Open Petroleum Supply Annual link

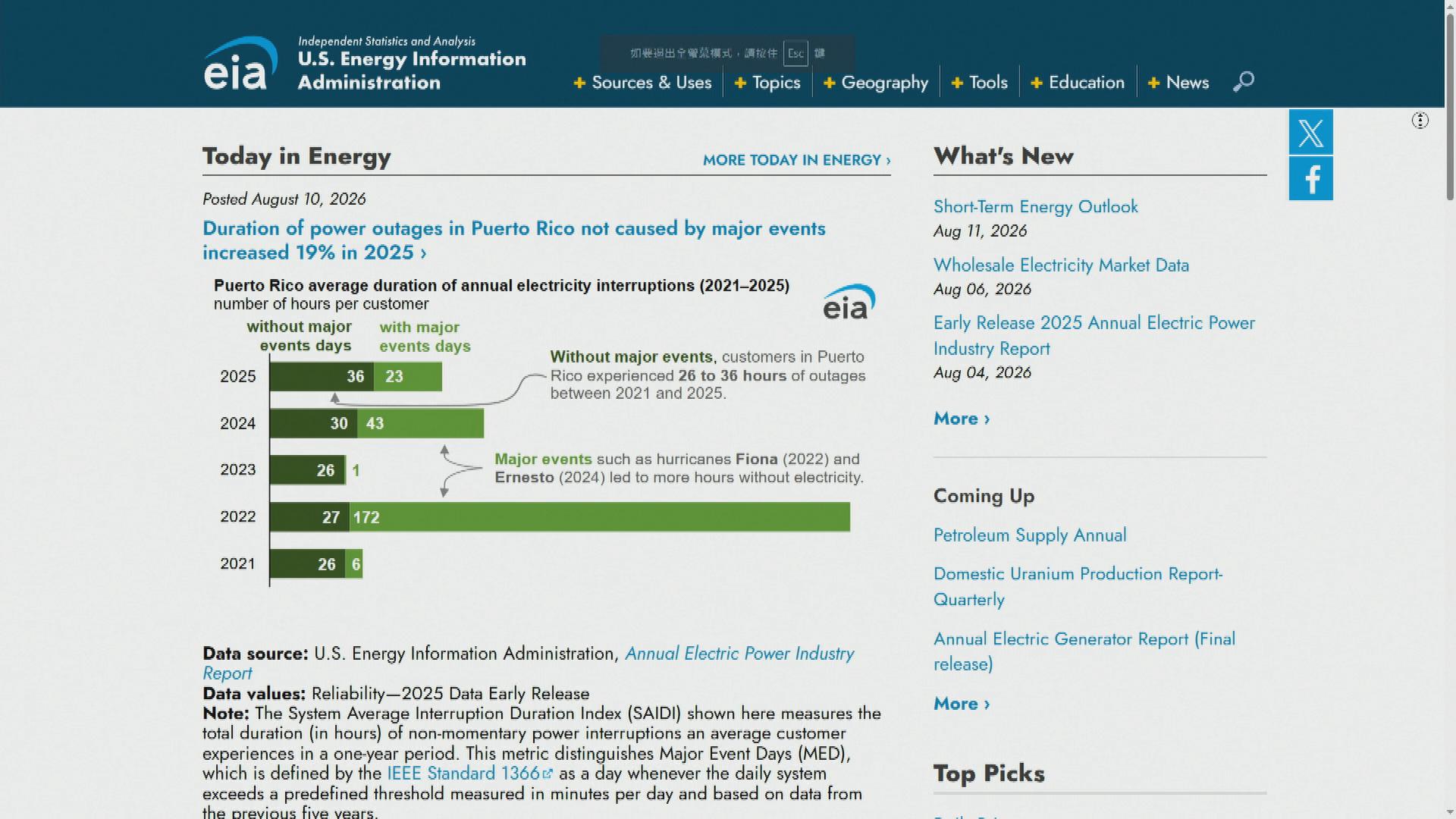click(x=1030, y=535)
